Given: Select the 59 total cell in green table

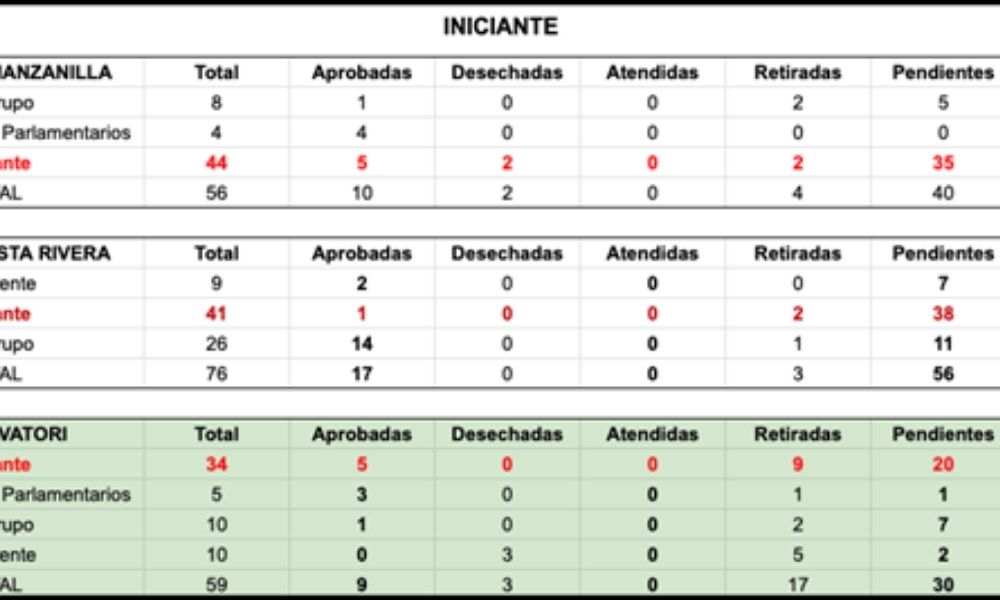Looking at the screenshot, I should [216, 585].
